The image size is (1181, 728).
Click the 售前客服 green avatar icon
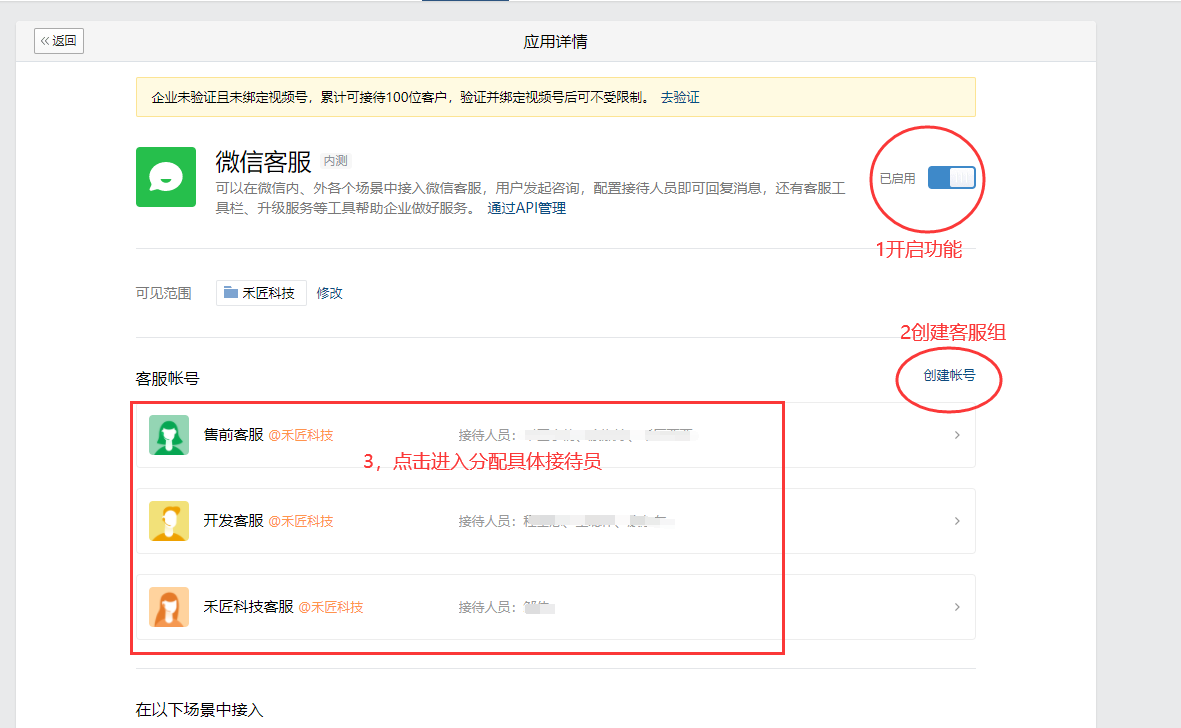169,435
